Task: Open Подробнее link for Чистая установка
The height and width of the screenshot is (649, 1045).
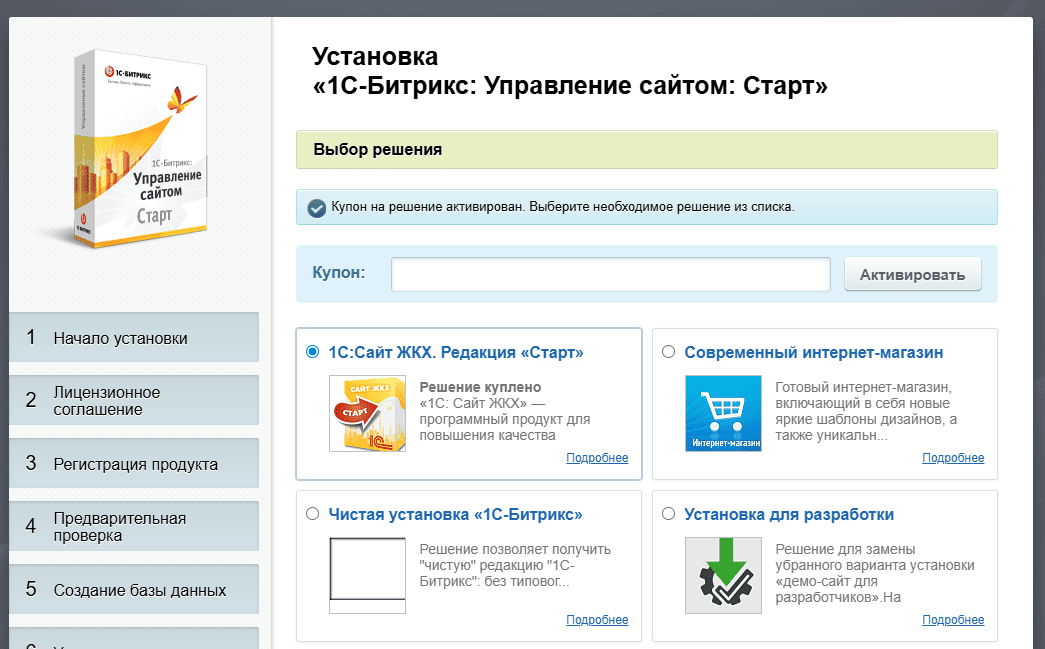Action: [597, 620]
